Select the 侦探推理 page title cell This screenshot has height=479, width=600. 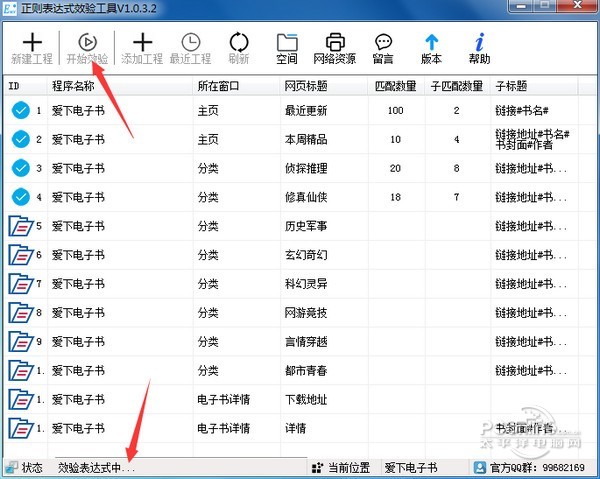click(306, 168)
